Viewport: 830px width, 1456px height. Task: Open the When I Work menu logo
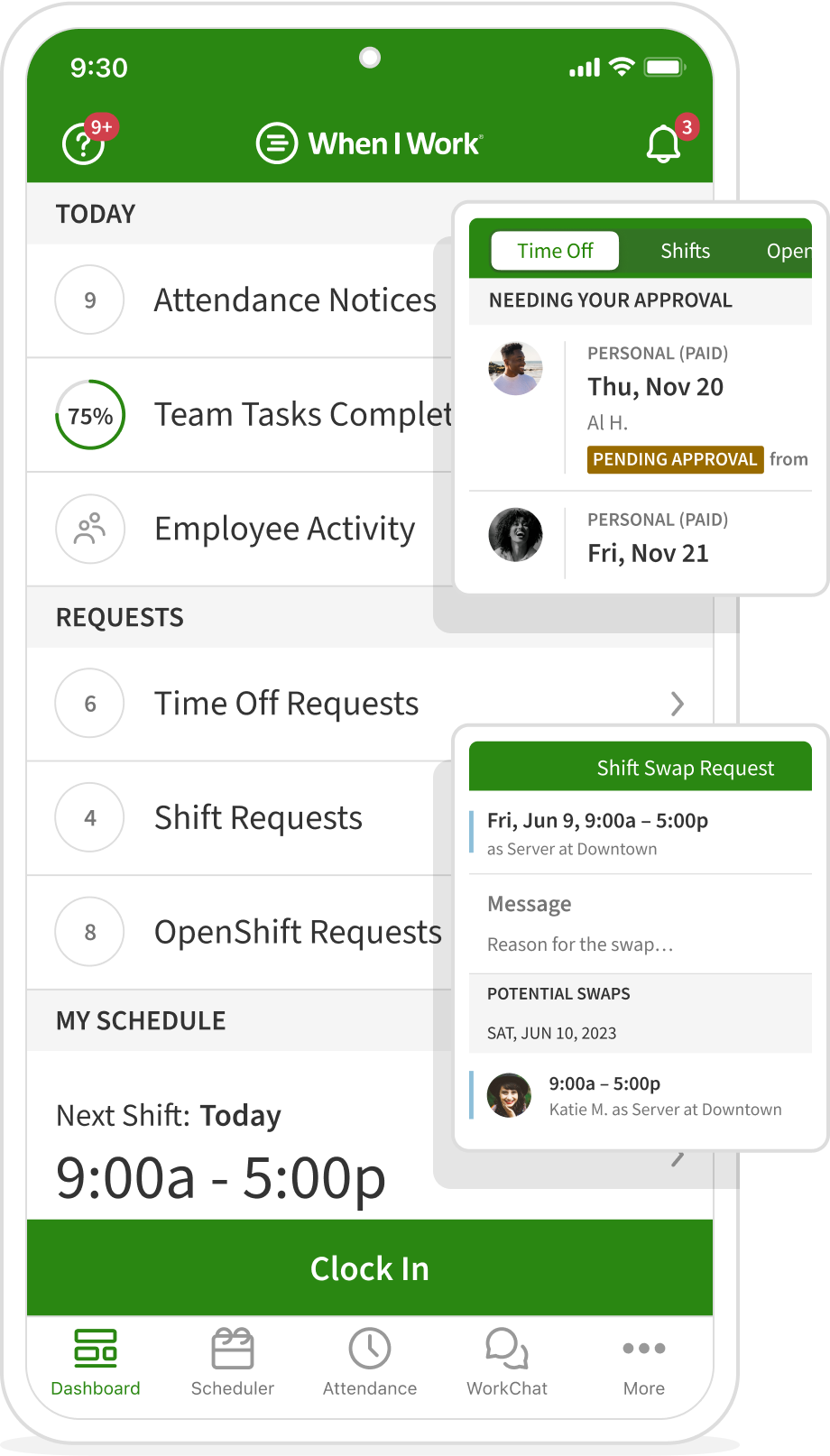[x=277, y=143]
